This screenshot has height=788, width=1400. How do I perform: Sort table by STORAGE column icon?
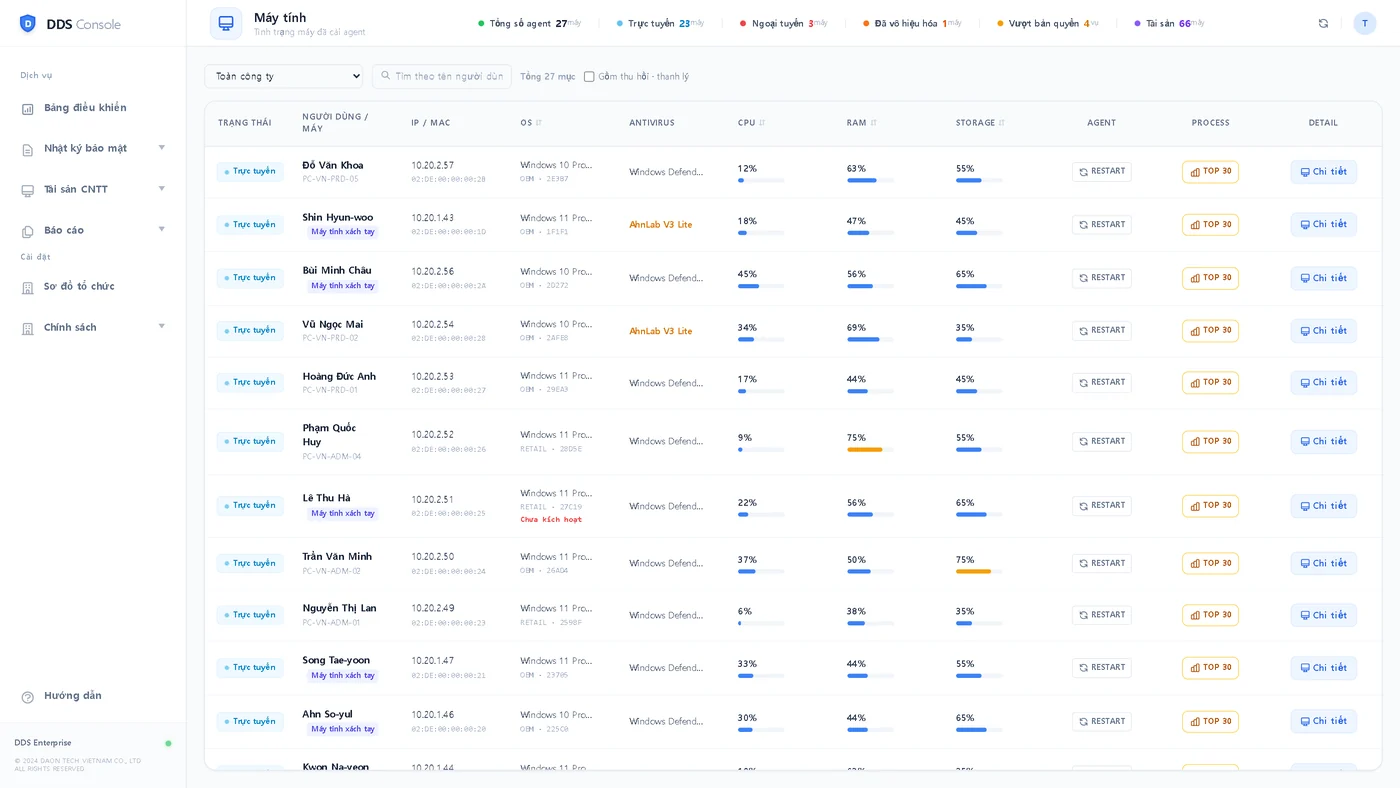pos(1001,123)
